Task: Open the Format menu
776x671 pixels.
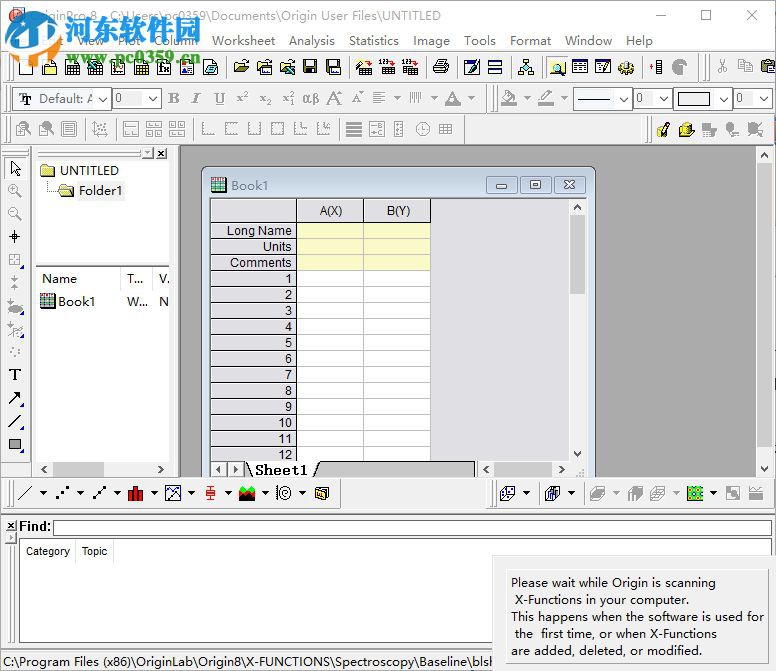Action: coord(530,41)
